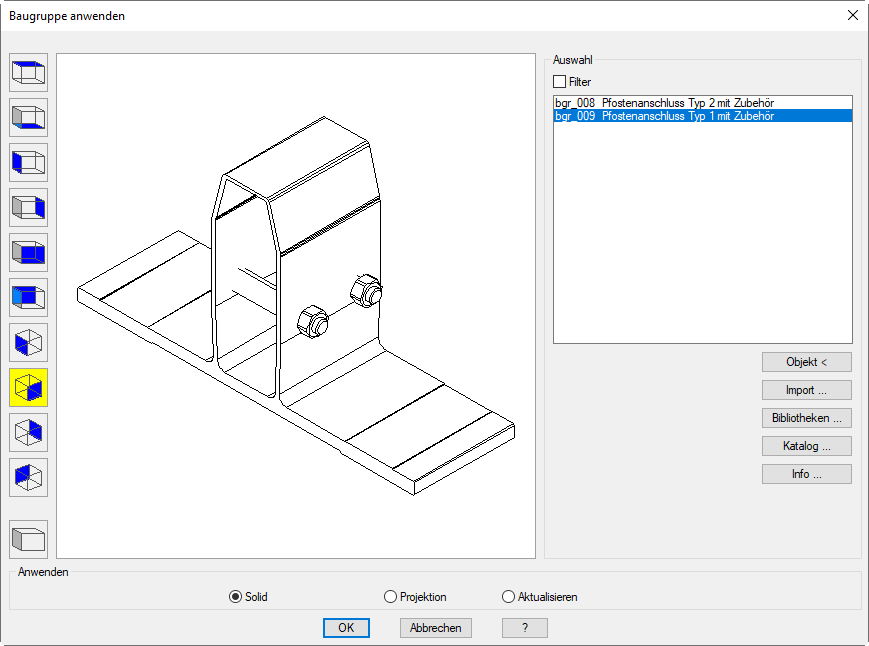Select the bottom view cube icon
Viewport: 869px width, 646px height.
point(28,118)
